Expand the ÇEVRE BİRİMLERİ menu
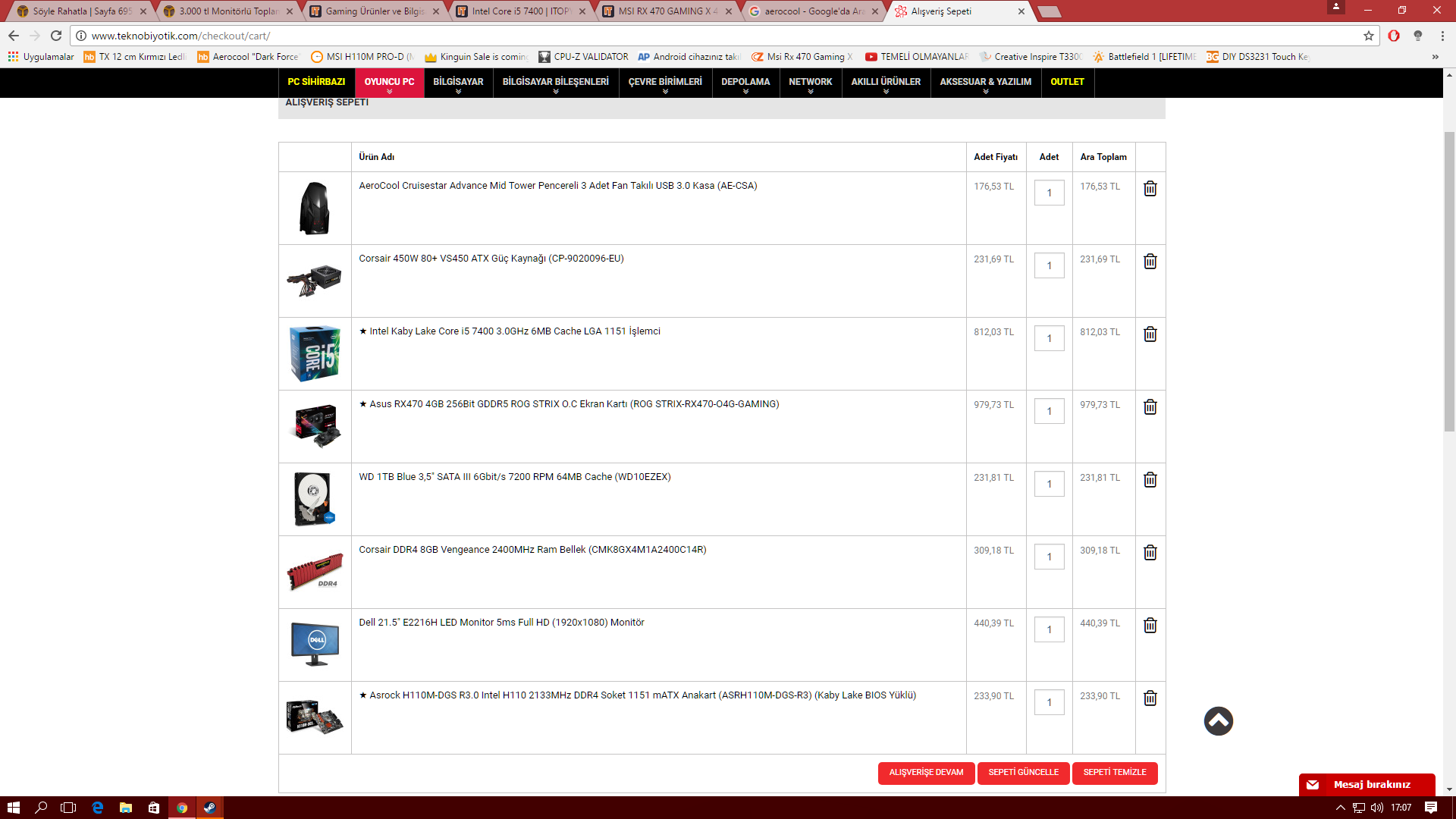Viewport: 1456px width, 819px height. [665, 83]
